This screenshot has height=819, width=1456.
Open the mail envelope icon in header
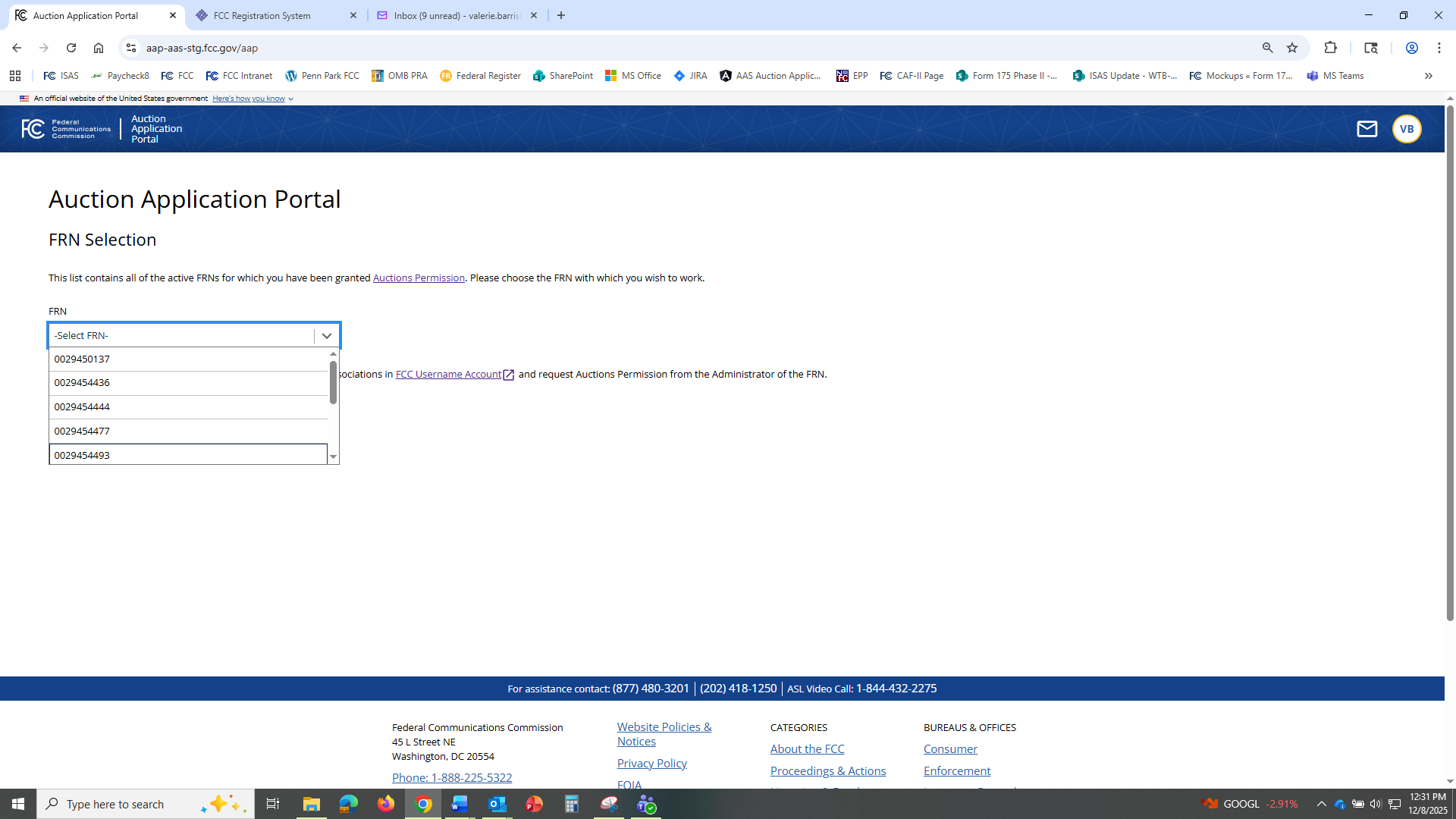click(1367, 129)
